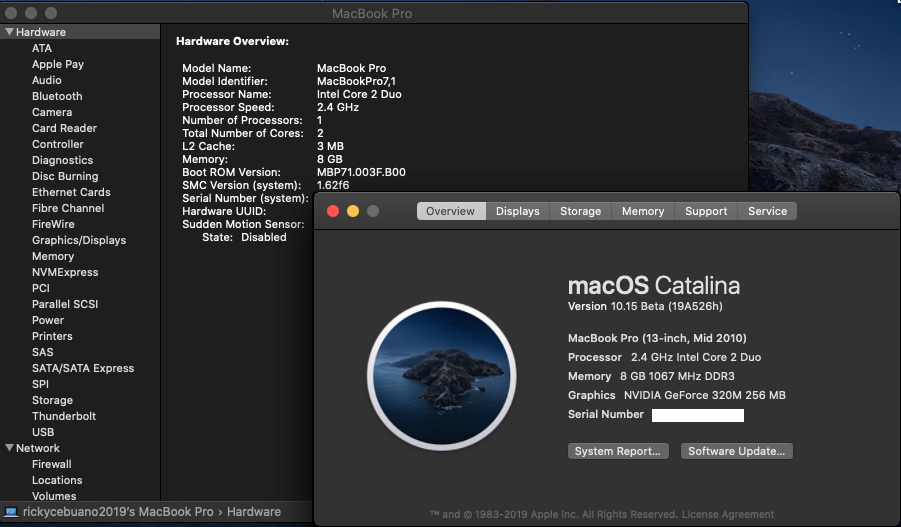901x527 pixels.
Task: Open the License Agreement link
Action: point(728,514)
